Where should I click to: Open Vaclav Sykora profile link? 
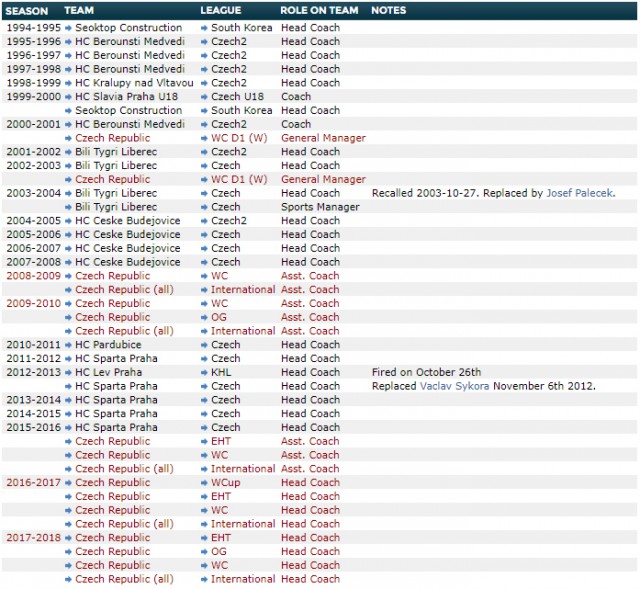(x=454, y=386)
